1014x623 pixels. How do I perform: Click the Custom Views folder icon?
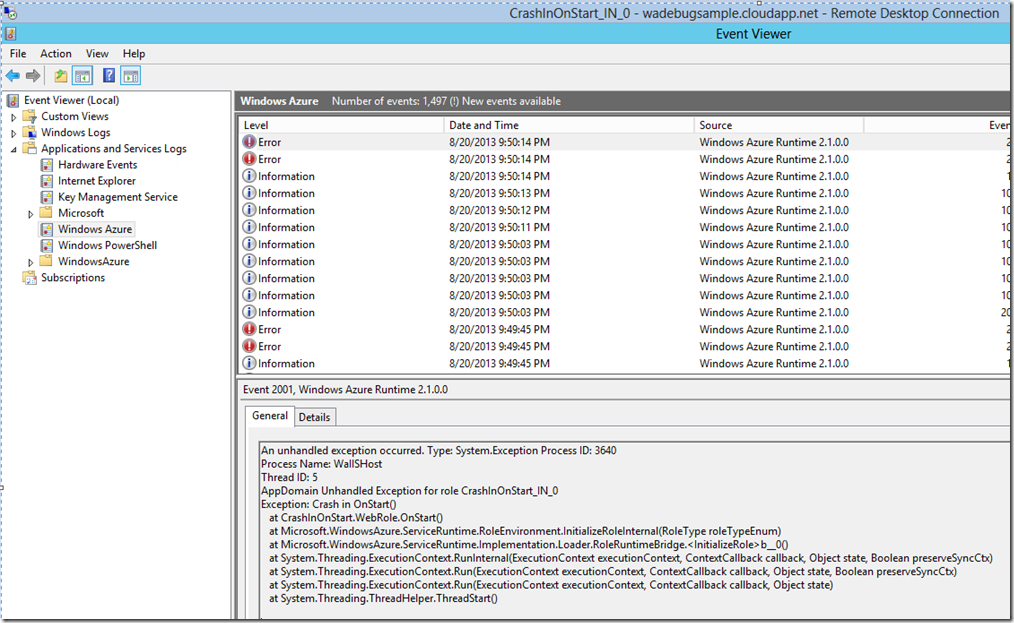30,116
